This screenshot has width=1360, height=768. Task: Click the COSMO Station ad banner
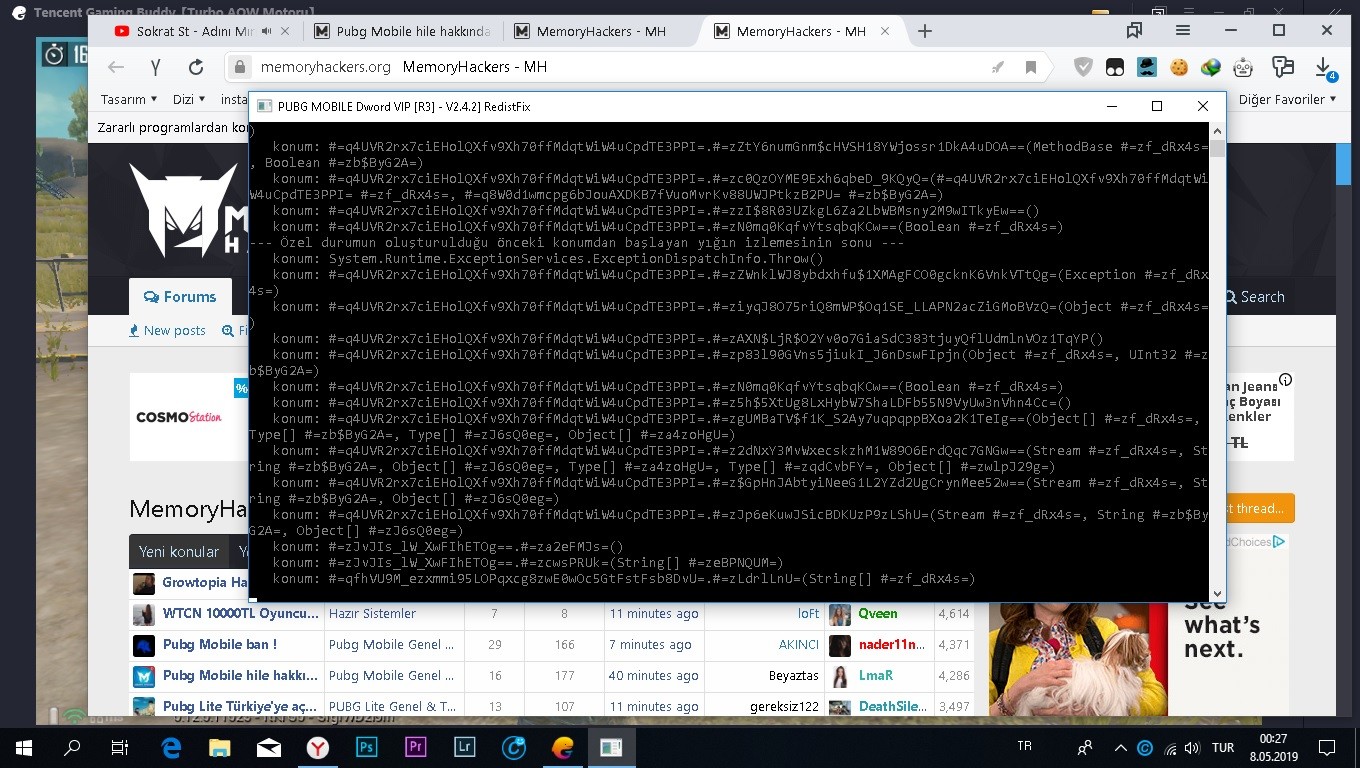tap(190, 416)
